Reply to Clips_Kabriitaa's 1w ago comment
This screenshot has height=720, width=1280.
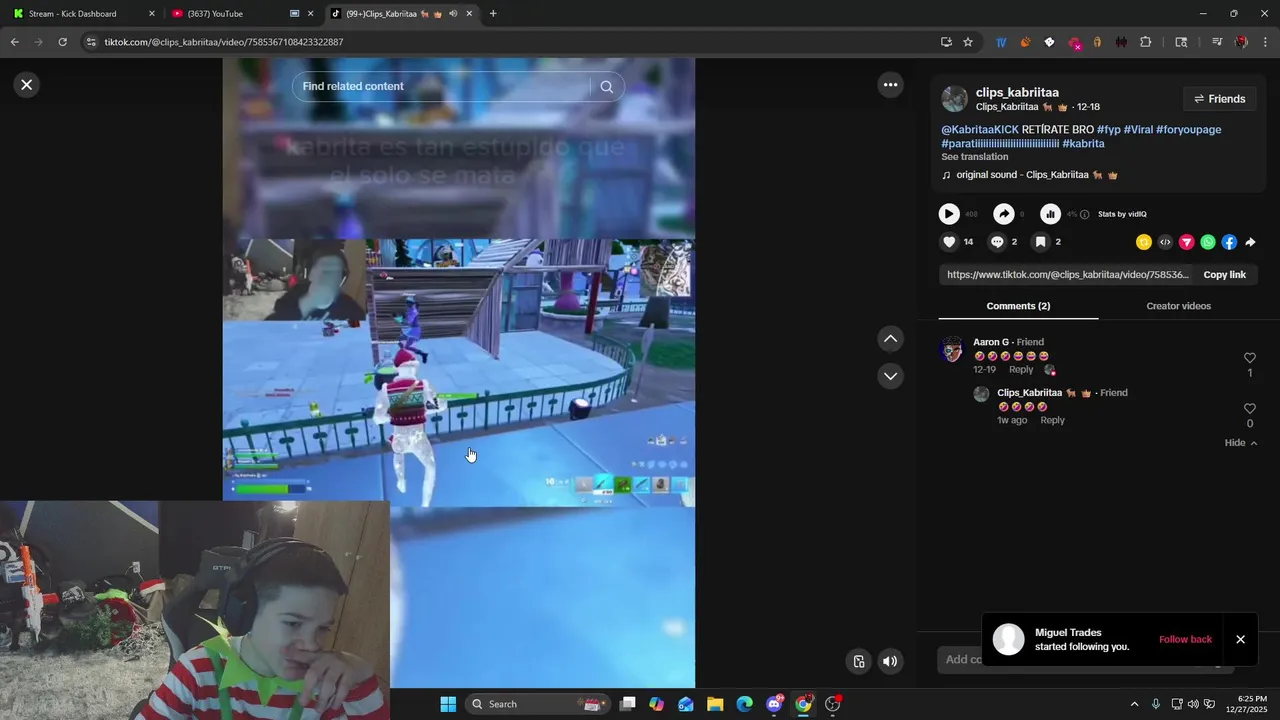click(1052, 421)
